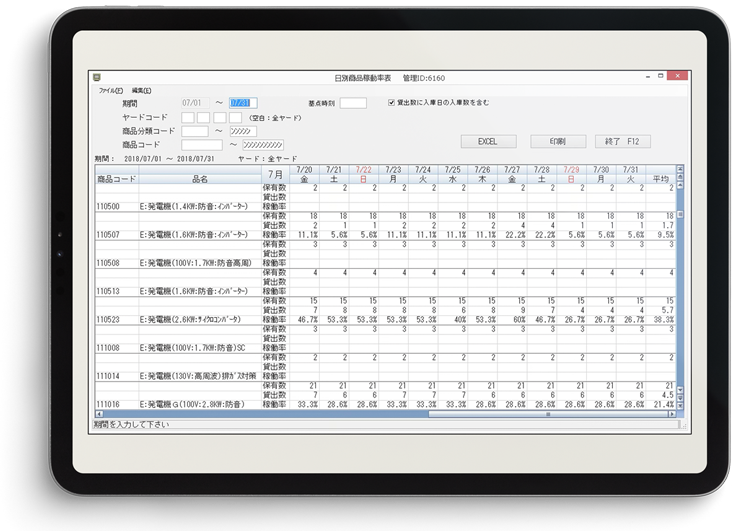
Task: Click product name E:発電機G(100V:2.8KW:防音)
Action: (192, 404)
